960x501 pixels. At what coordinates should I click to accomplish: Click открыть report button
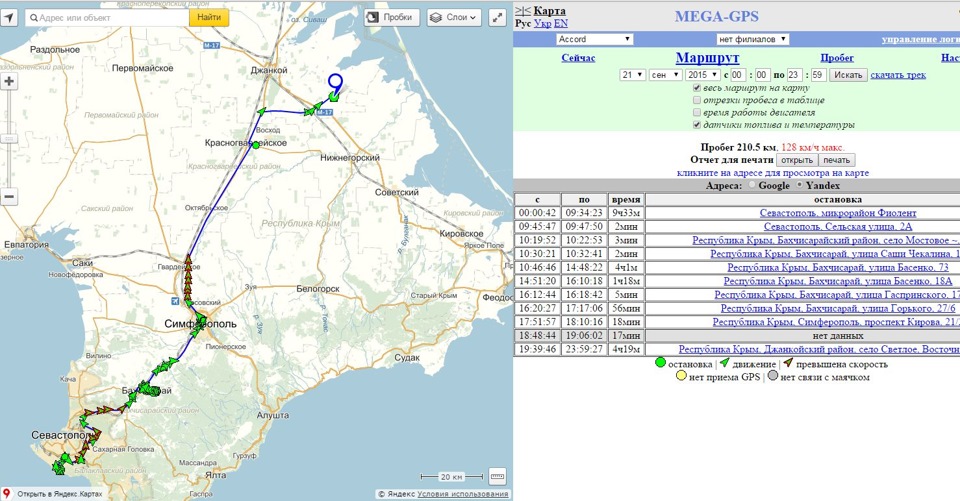tap(797, 160)
